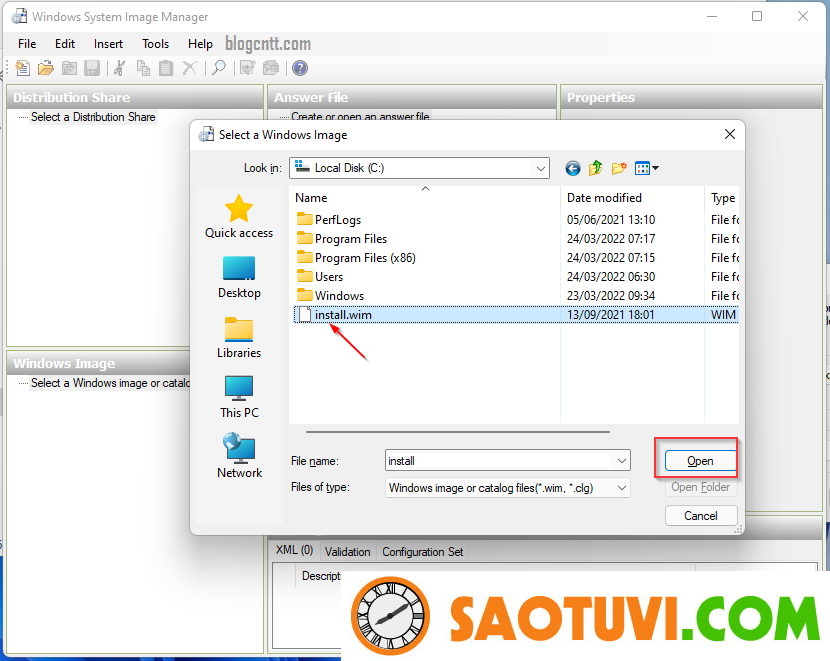Select Quick access in the places bar
Image resolution: width=830 pixels, height=661 pixels.
239,216
